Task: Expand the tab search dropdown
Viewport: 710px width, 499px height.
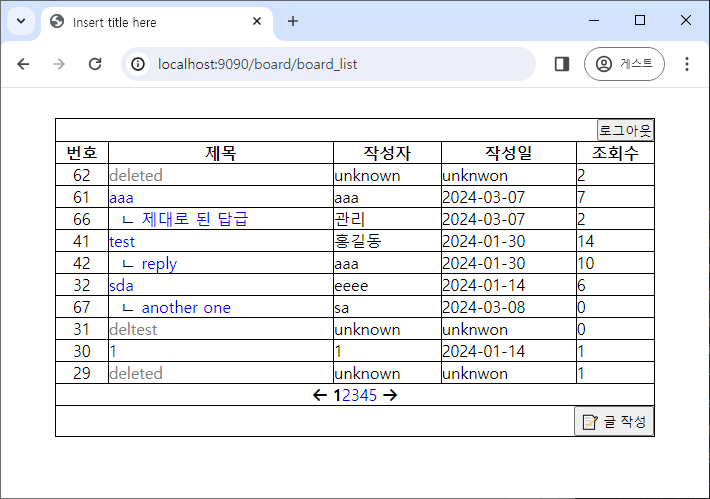Action: [x=21, y=21]
